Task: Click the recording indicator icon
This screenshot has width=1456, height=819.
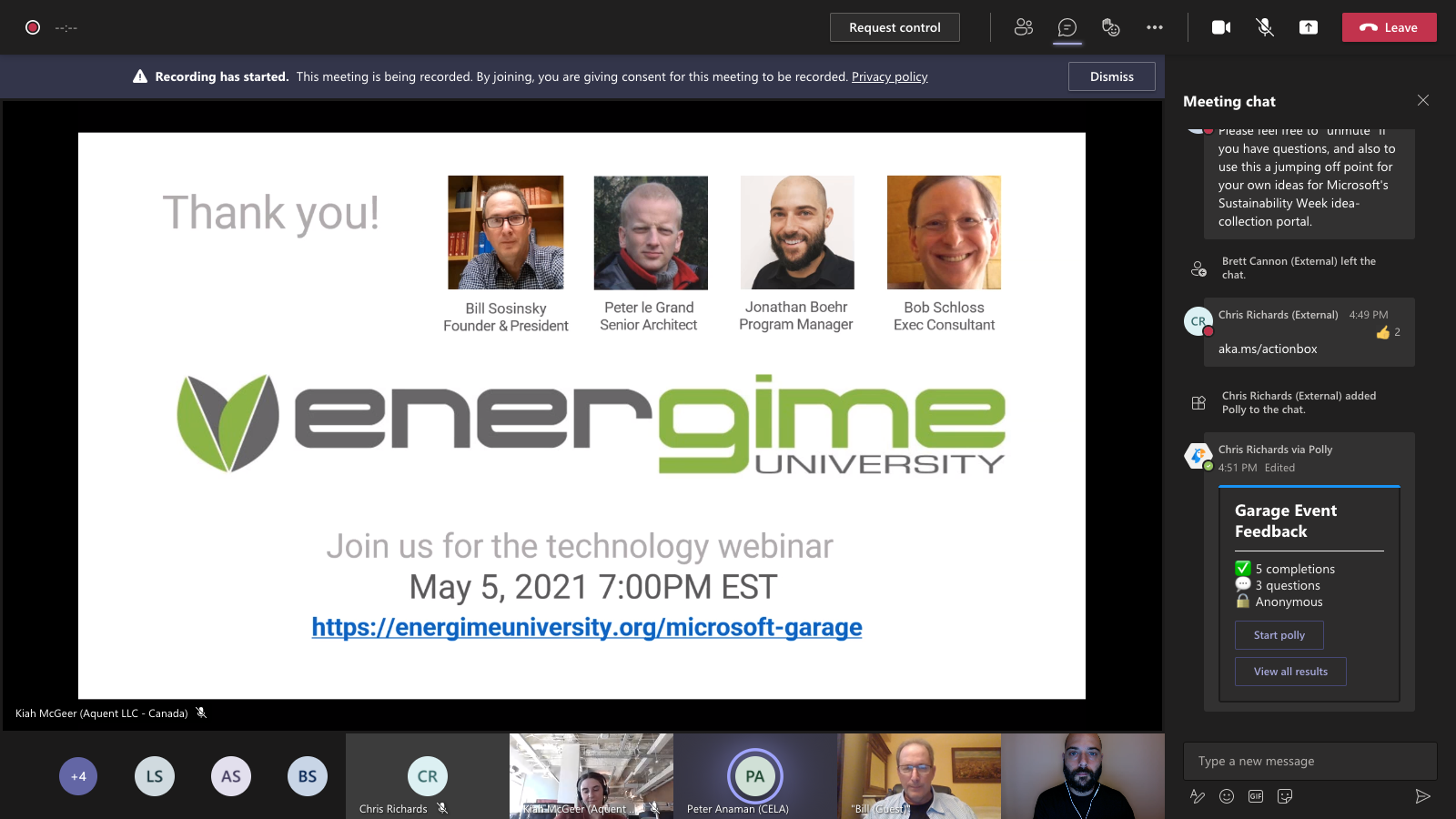Action: [33, 27]
